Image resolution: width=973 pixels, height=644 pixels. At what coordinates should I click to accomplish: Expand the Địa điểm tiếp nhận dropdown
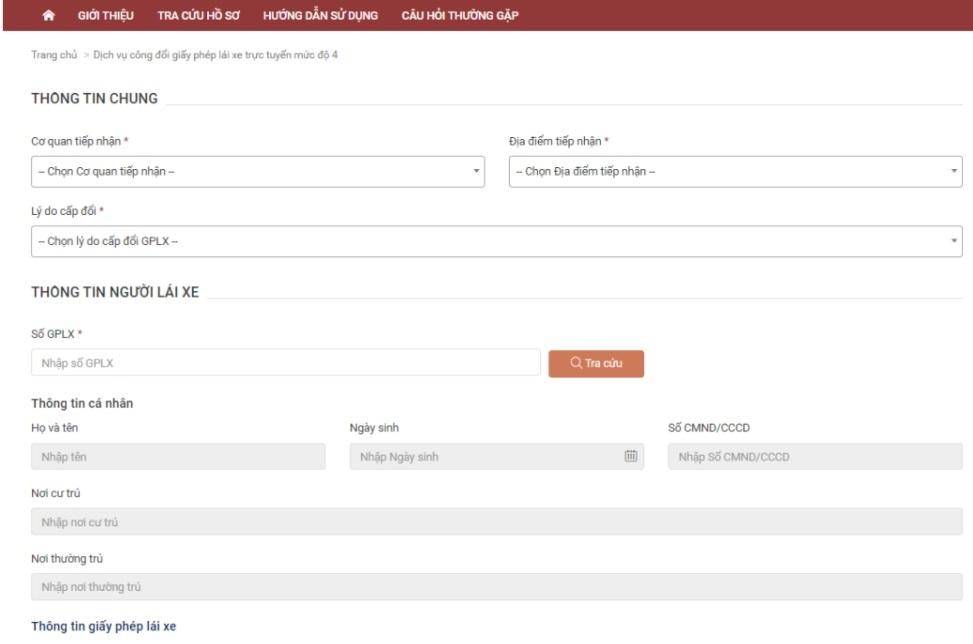[x=735, y=172]
